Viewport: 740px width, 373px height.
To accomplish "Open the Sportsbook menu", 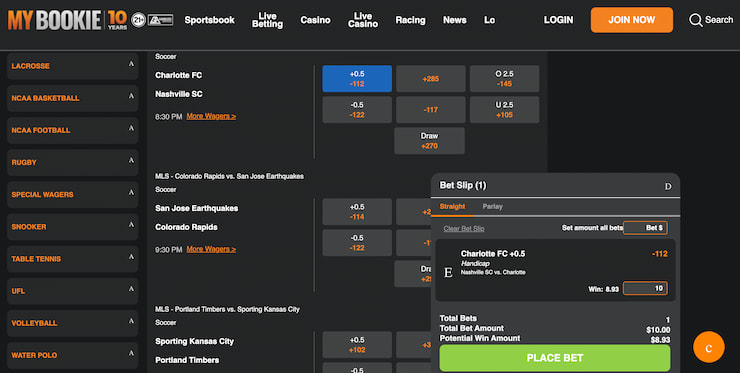I will point(210,20).
